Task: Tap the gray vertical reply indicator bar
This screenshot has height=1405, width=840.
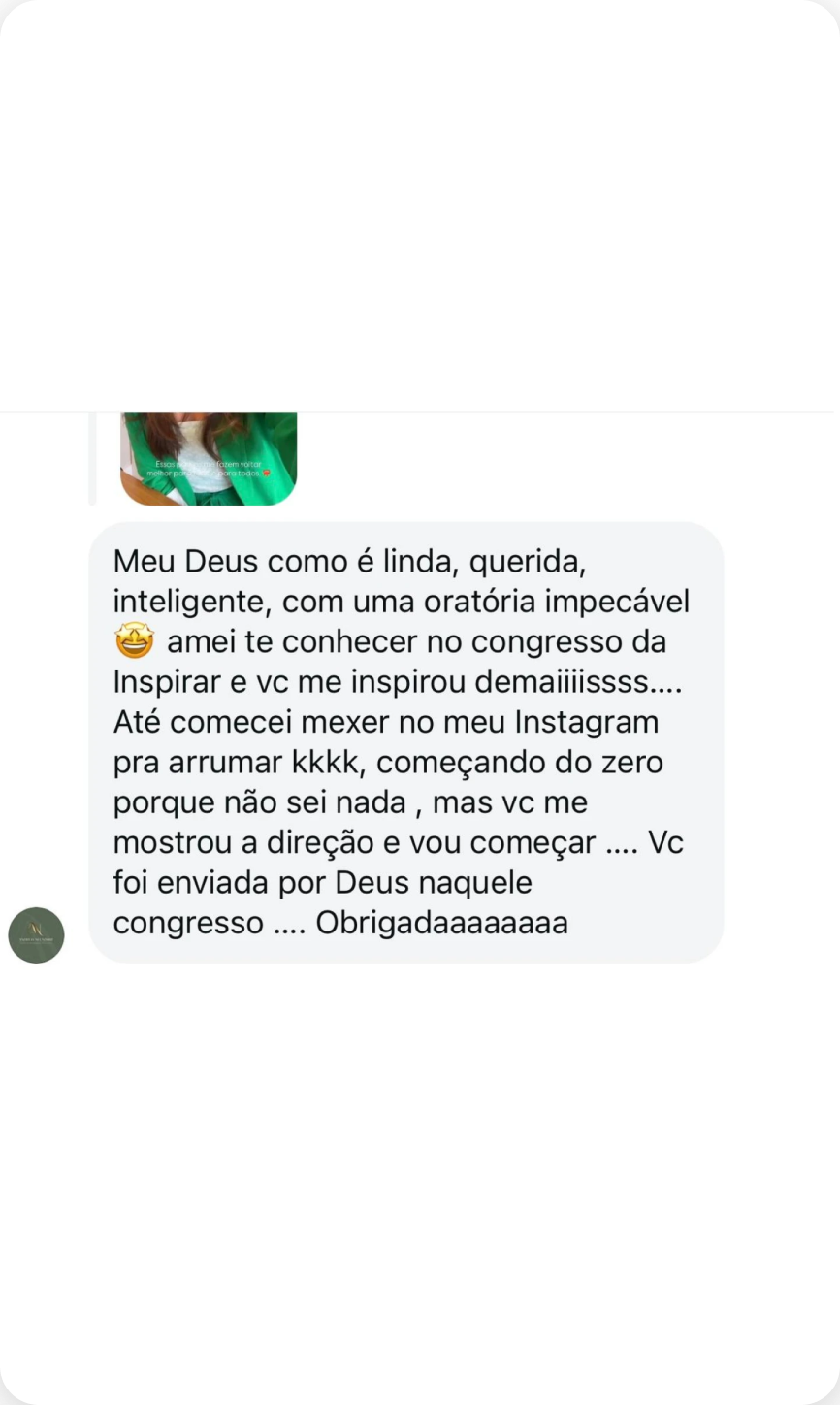Action: 93,459
